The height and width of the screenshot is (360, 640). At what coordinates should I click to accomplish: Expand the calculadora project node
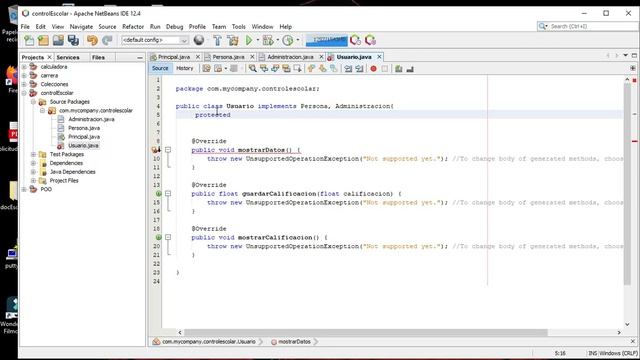pyautogui.click(x=24, y=67)
